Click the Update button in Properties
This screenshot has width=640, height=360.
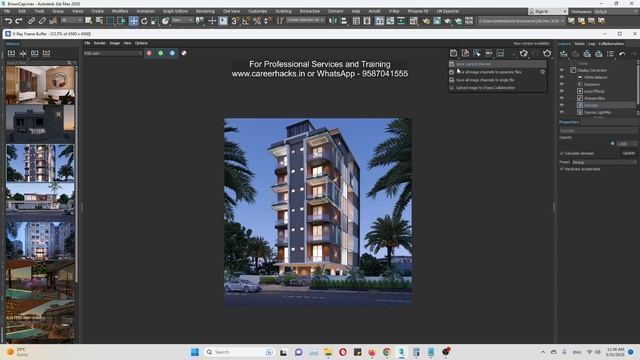(x=629, y=153)
